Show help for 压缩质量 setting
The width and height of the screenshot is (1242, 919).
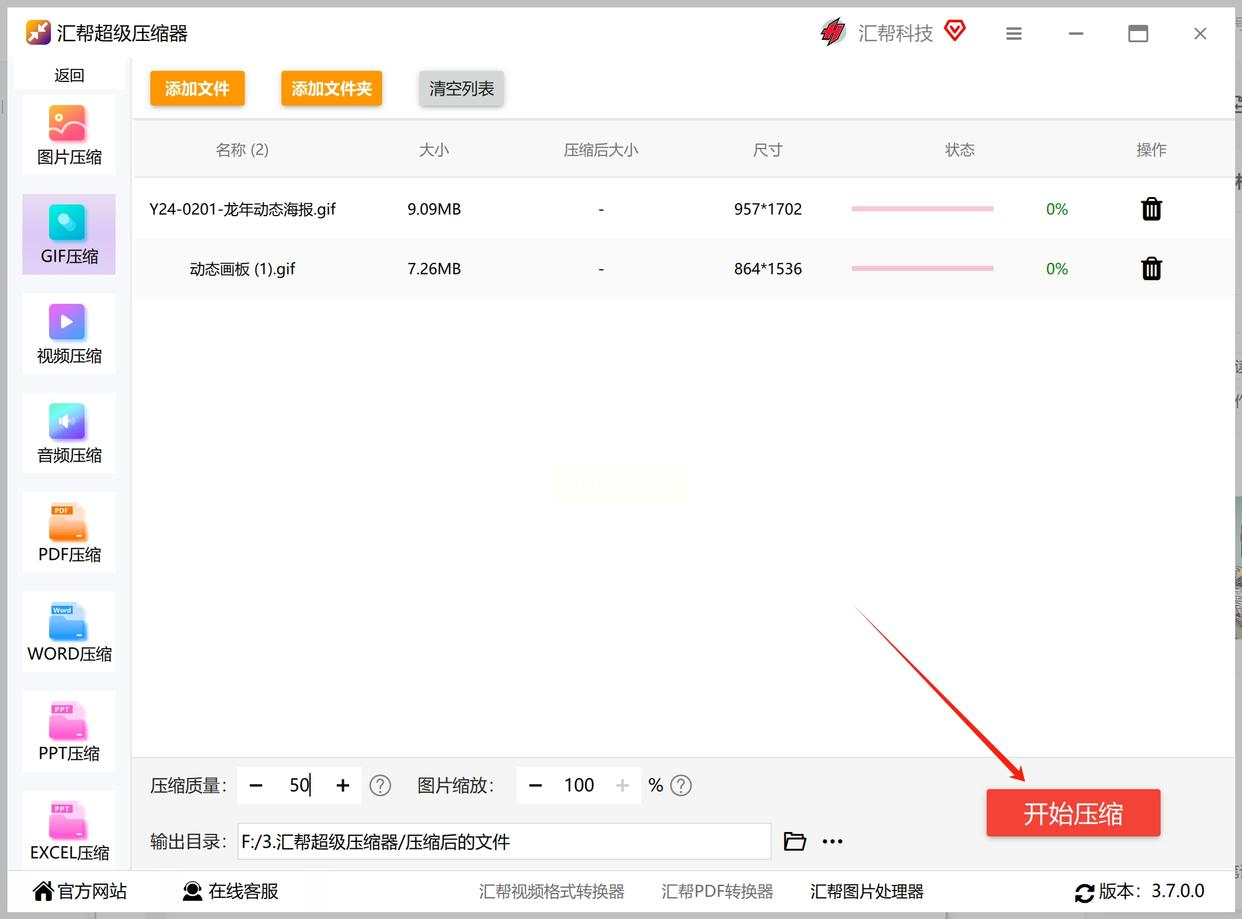[x=380, y=785]
